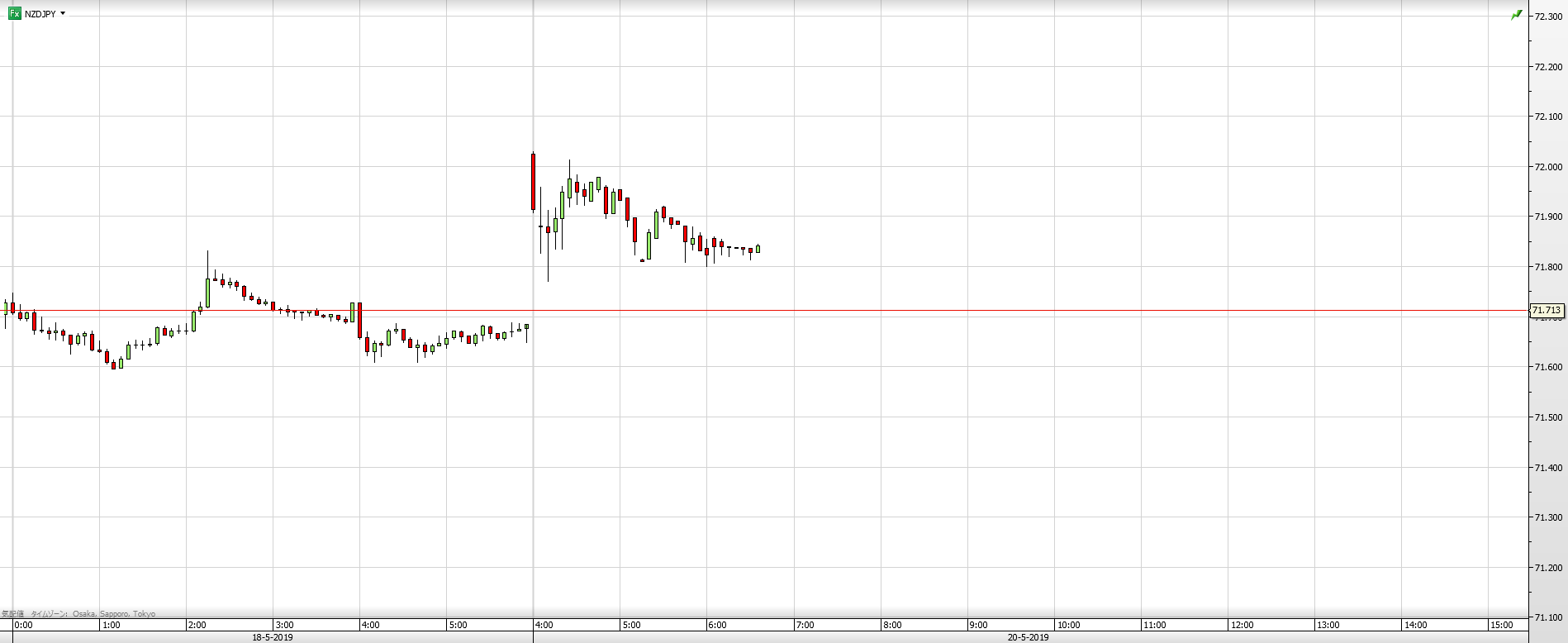This screenshot has height=643, width=1568.
Task: Click the Osaka, Sapporo, Tokyo timezone text
Action: pyautogui.click(x=114, y=614)
